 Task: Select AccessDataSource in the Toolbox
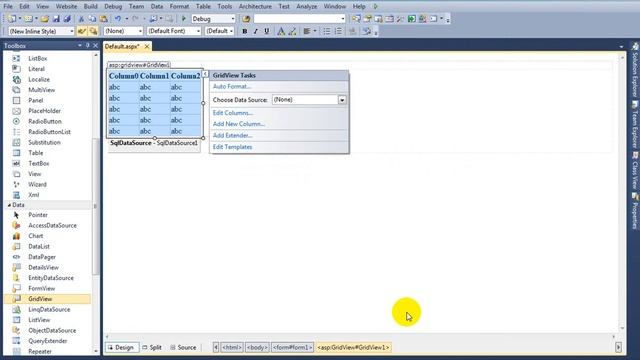tap(52, 225)
